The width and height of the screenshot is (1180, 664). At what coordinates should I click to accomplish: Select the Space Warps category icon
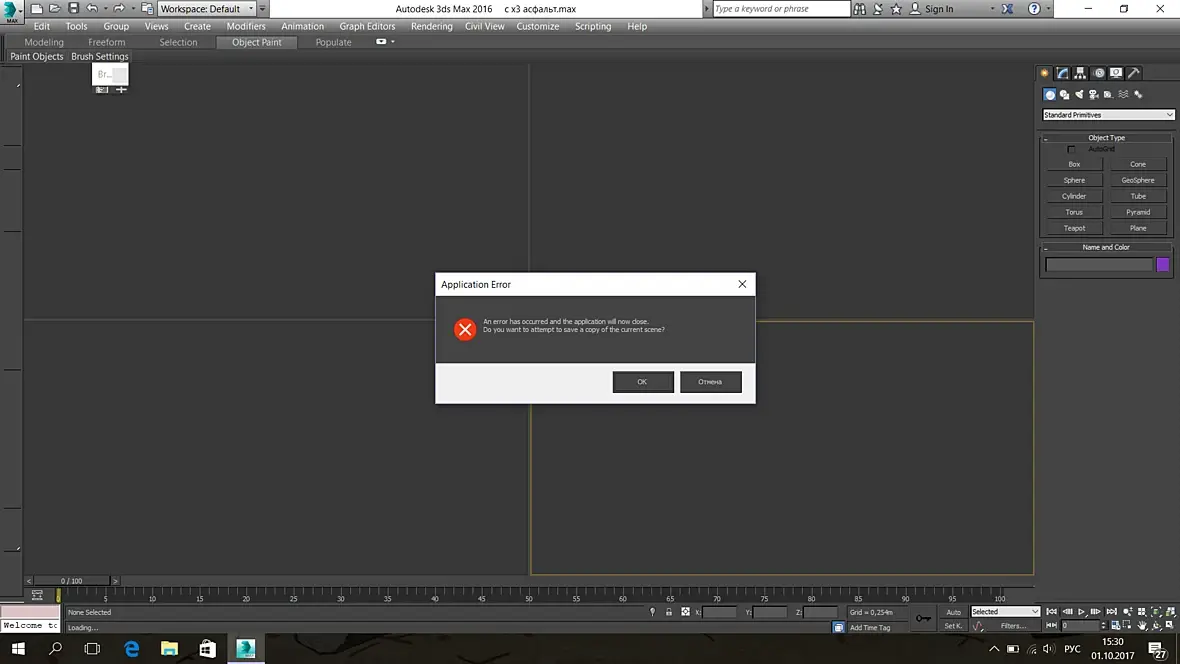(x=1124, y=95)
